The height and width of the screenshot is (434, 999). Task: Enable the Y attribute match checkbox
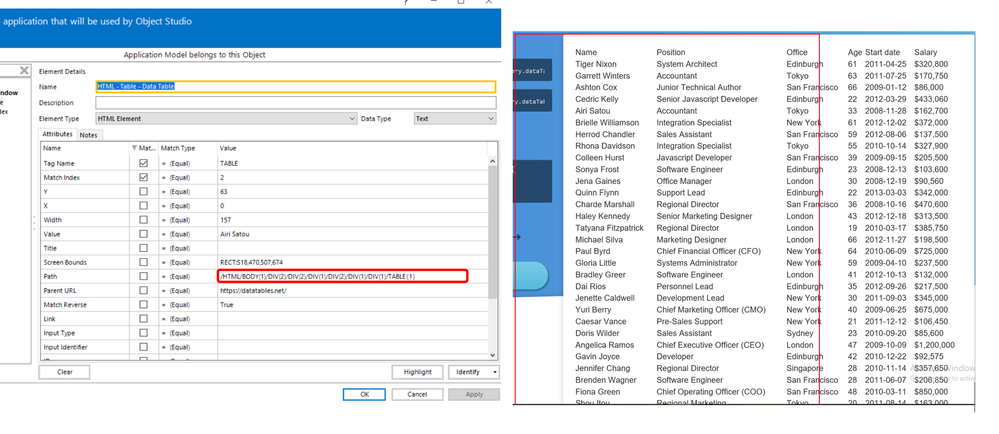143,191
